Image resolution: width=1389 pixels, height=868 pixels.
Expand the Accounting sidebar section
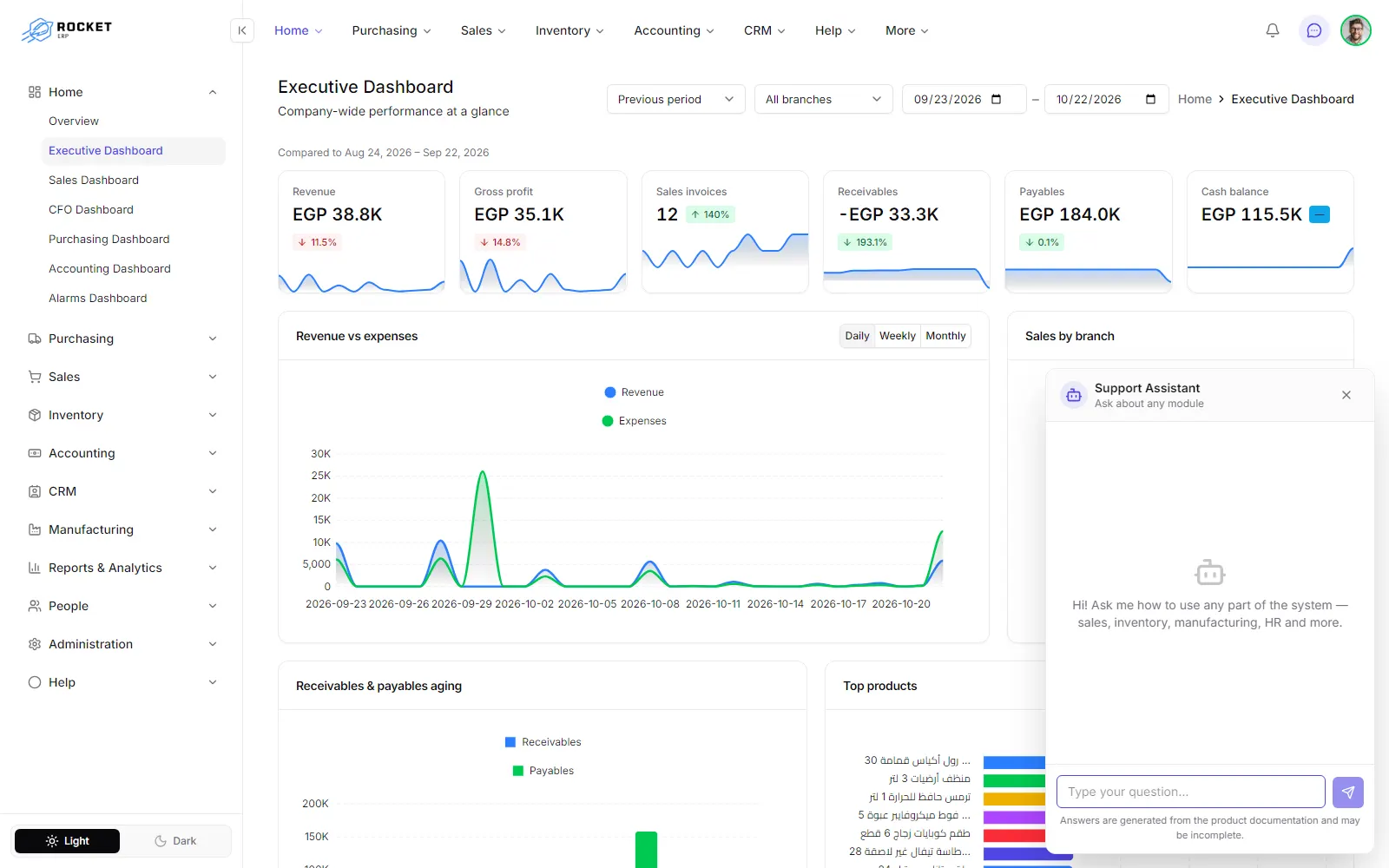122,453
